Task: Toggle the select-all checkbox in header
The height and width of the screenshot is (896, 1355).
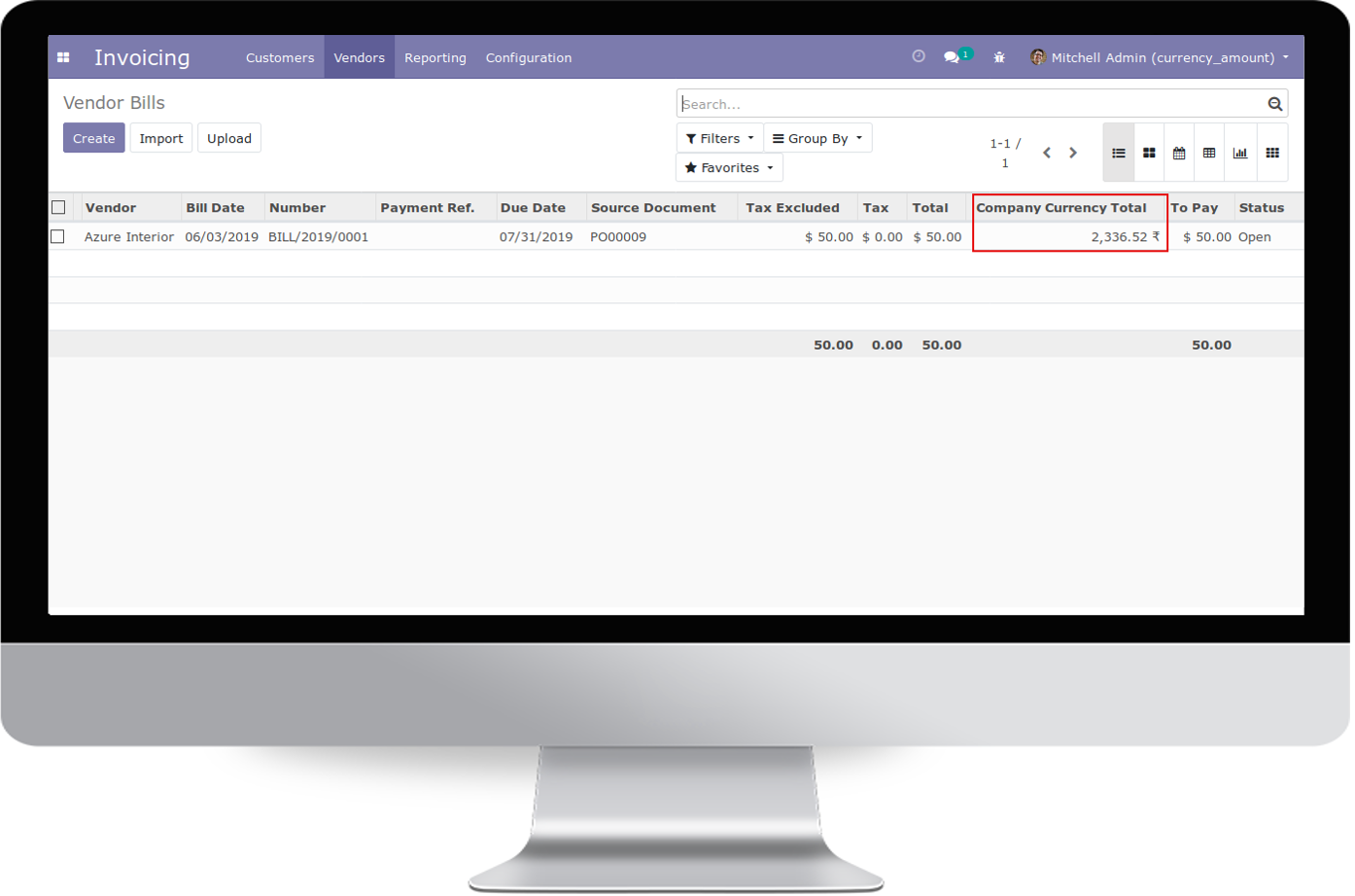Action: click(x=58, y=207)
